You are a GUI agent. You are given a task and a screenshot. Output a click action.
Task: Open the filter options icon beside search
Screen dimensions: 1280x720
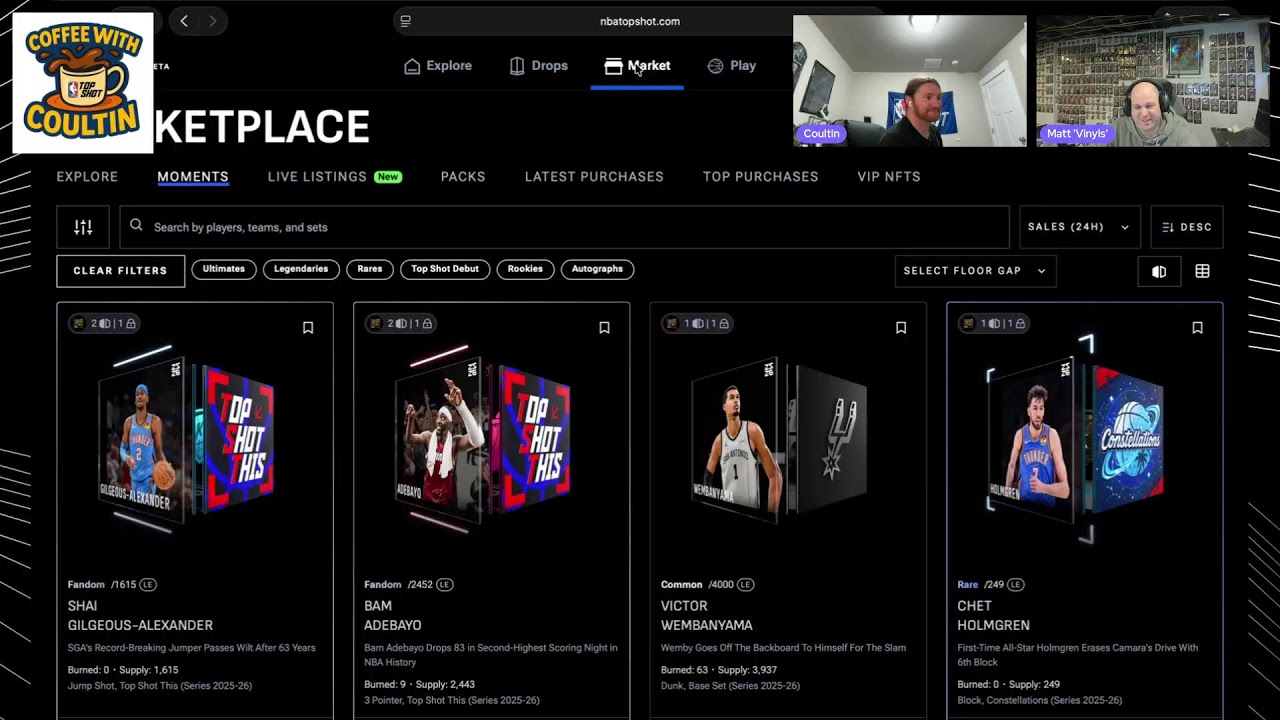point(83,227)
